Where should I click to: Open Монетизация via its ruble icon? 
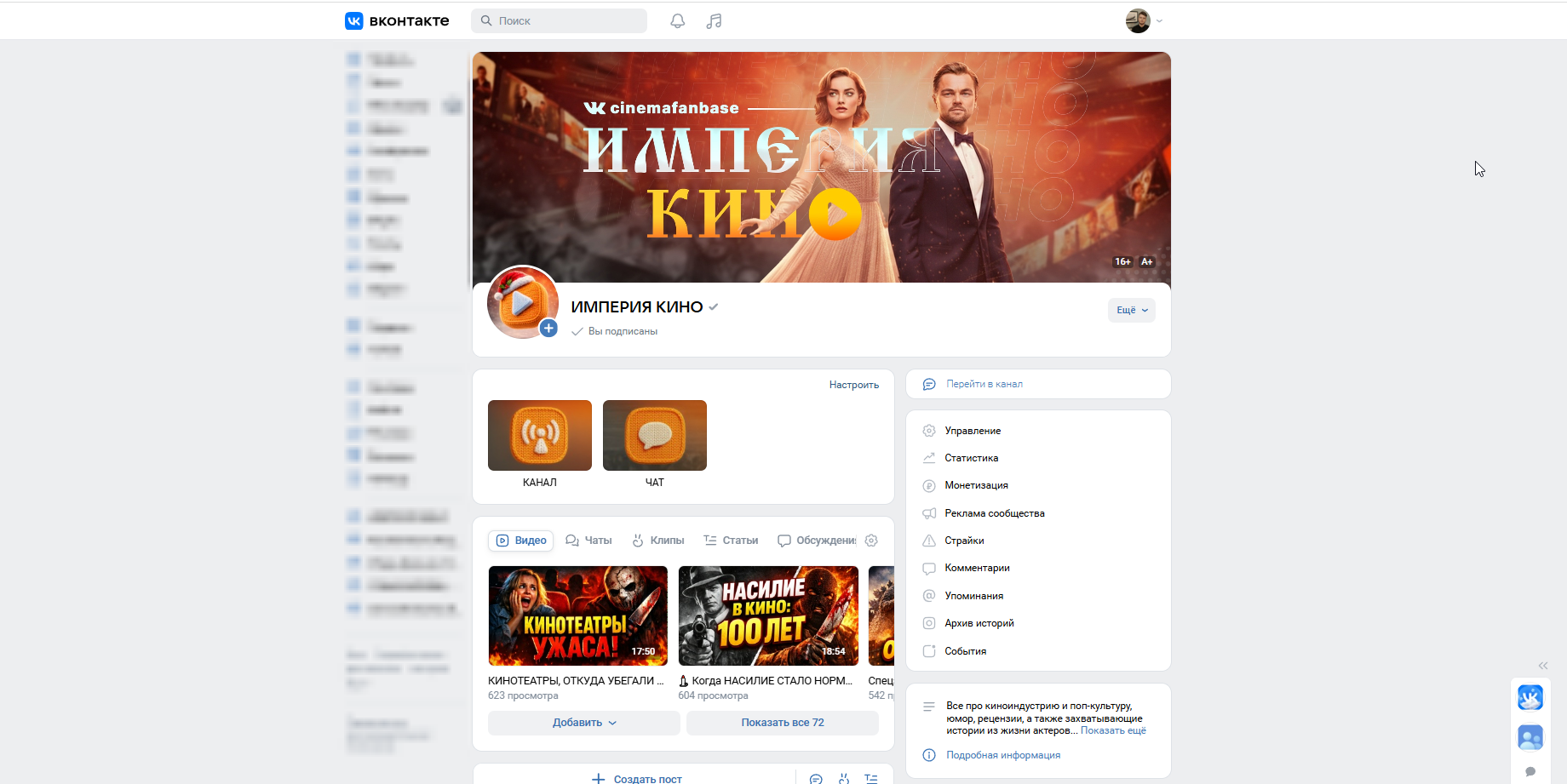(929, 485)
